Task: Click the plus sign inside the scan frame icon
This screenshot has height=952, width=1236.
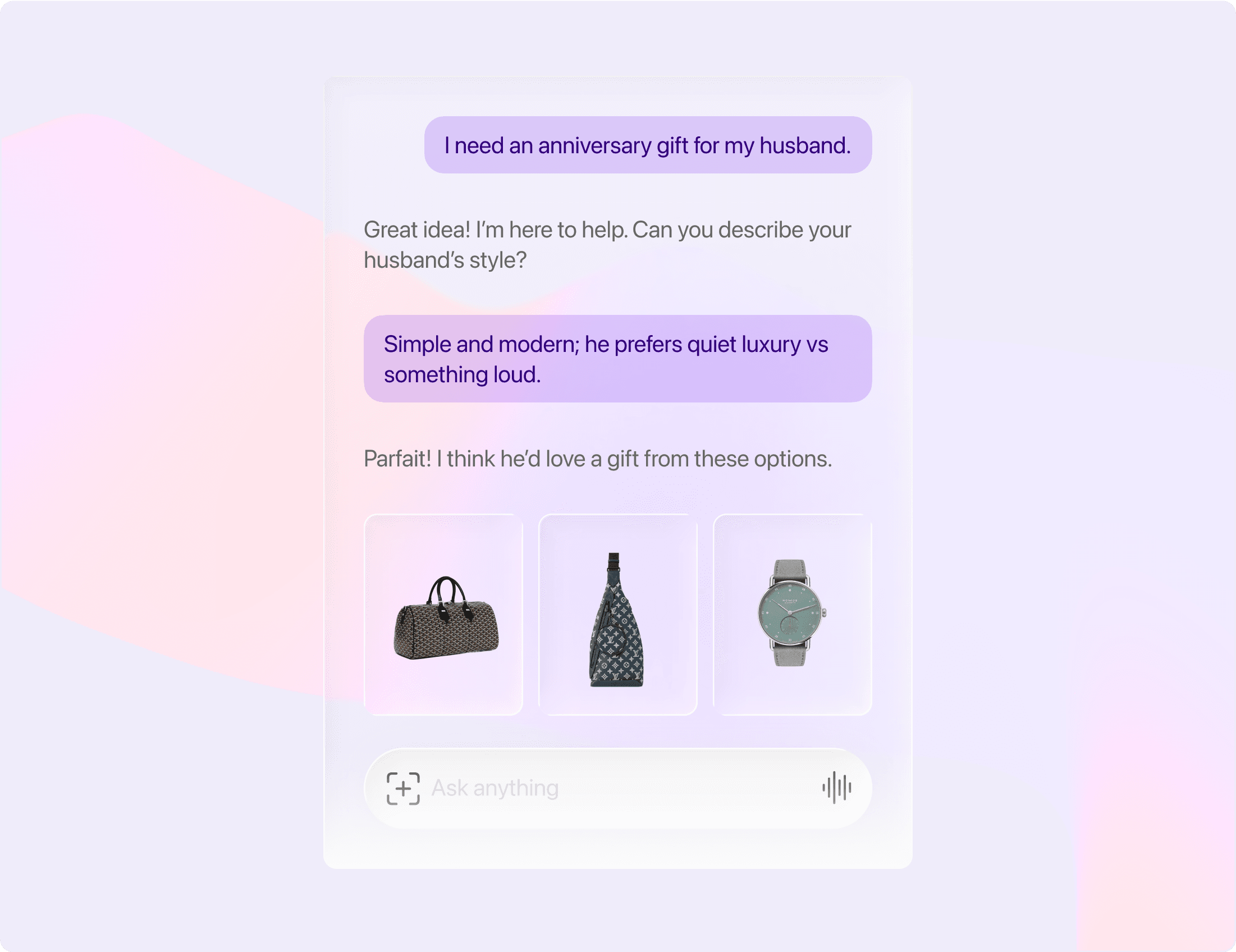Action: [403, 788]
